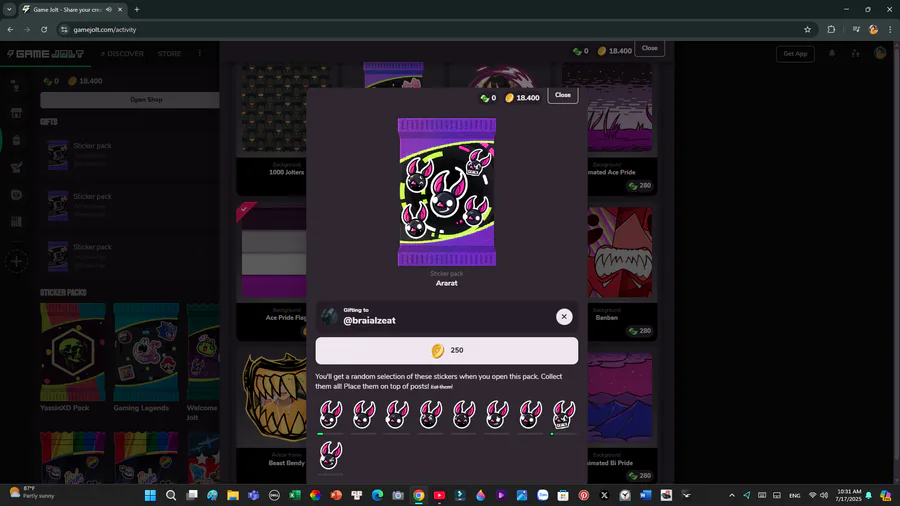Viewport: 900px width, 506px height.
Task: Click the Ararat sticker pack image
Action: pyautogui.click(x=447, y=192)
